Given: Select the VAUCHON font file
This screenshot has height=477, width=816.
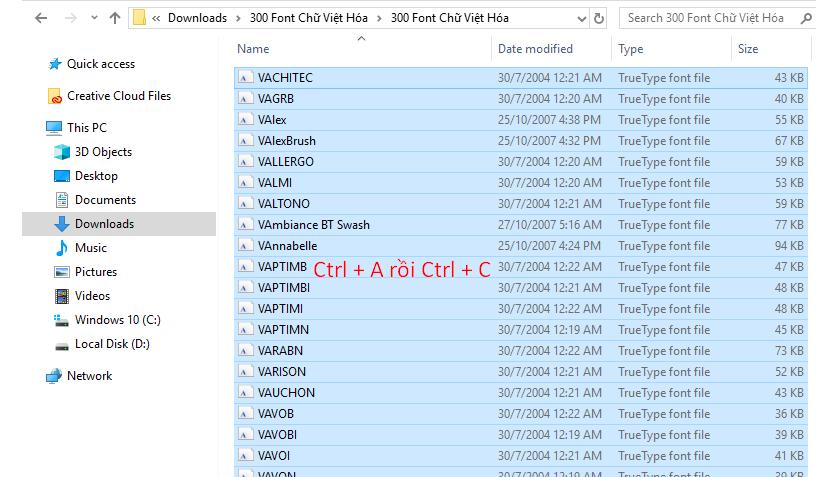Looking at the screenshot, I should [520, 393].
